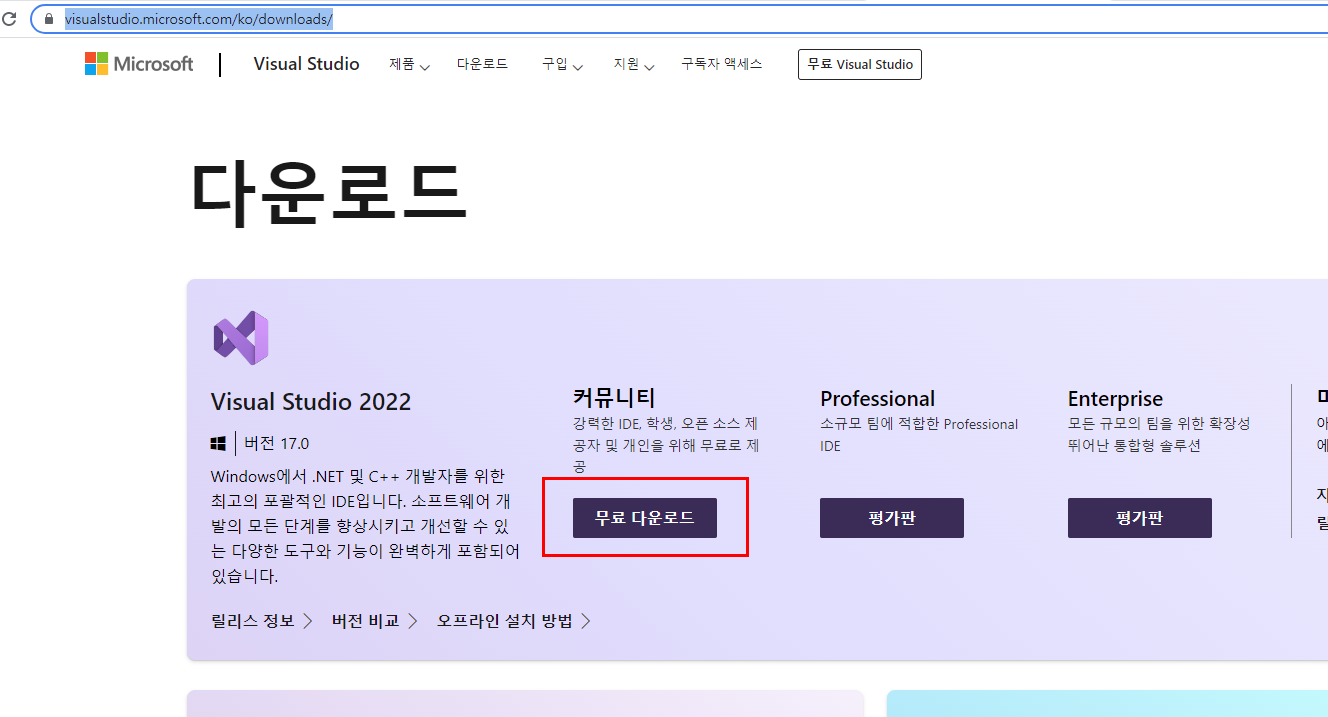Viewport: 1328px width, 717px height.
Task: Open the 릴리스 정보 link
Action: pos(262,621)
